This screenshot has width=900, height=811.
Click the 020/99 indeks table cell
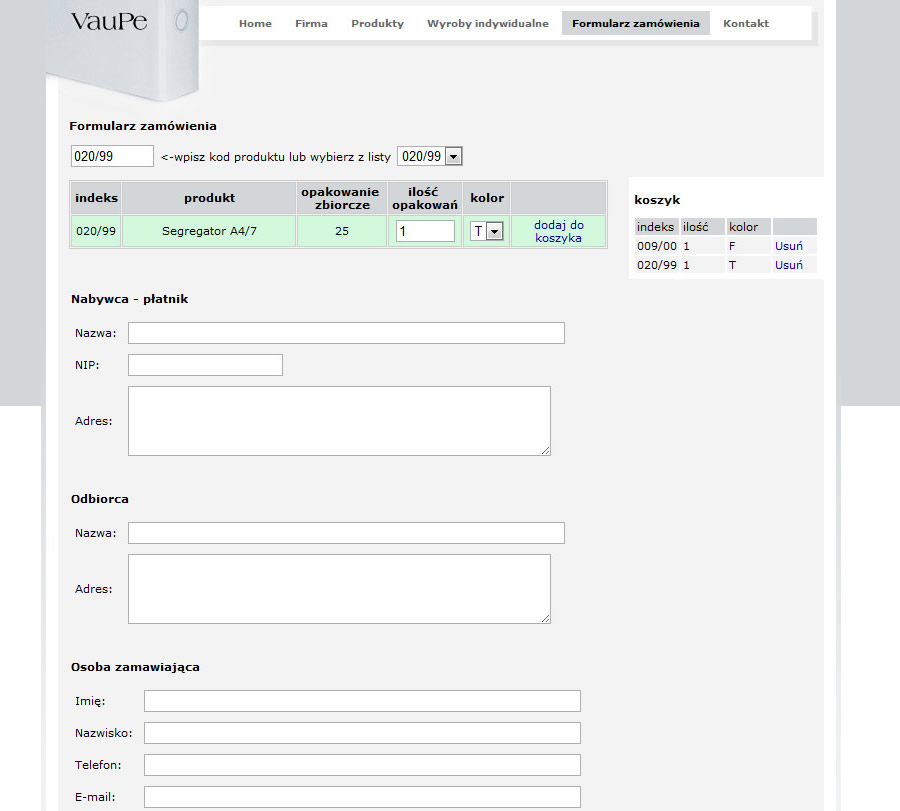point(96,231)
